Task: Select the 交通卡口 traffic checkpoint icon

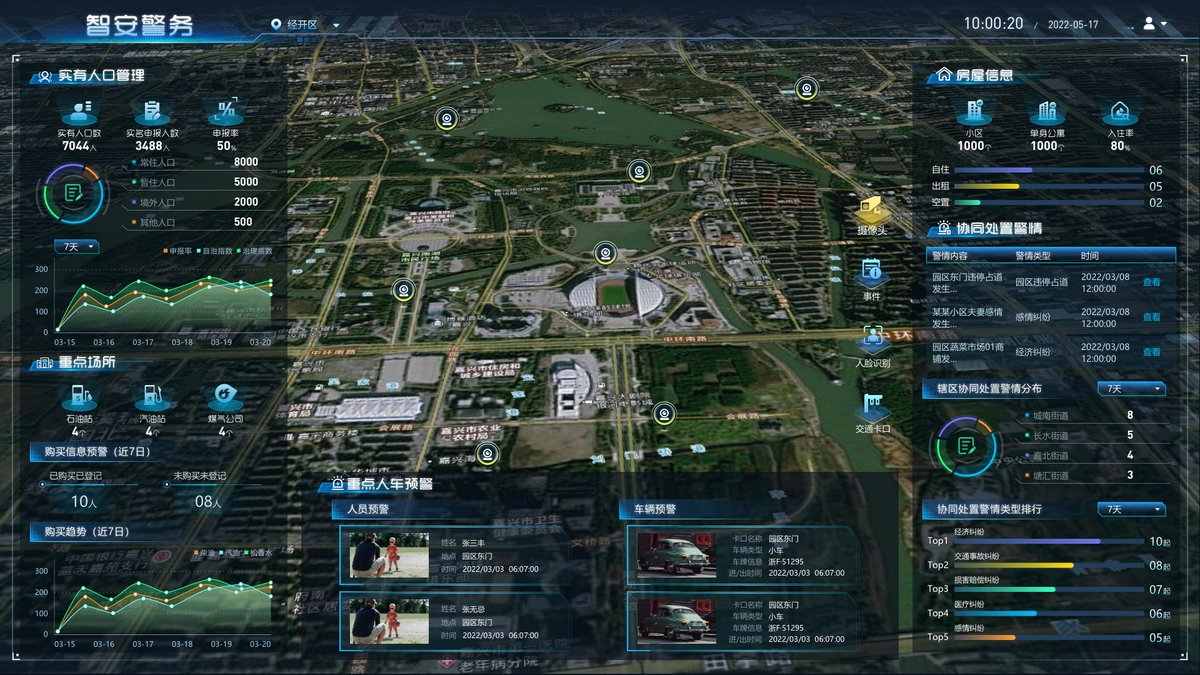Action: 872,411
